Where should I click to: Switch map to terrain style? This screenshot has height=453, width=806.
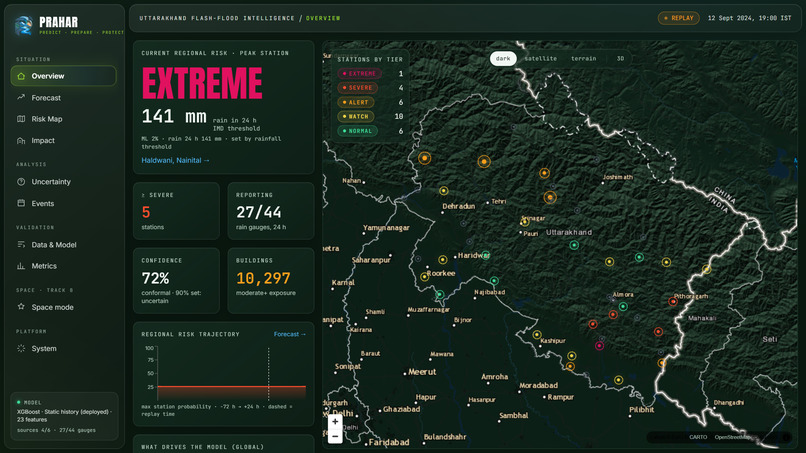pos(583,59)
